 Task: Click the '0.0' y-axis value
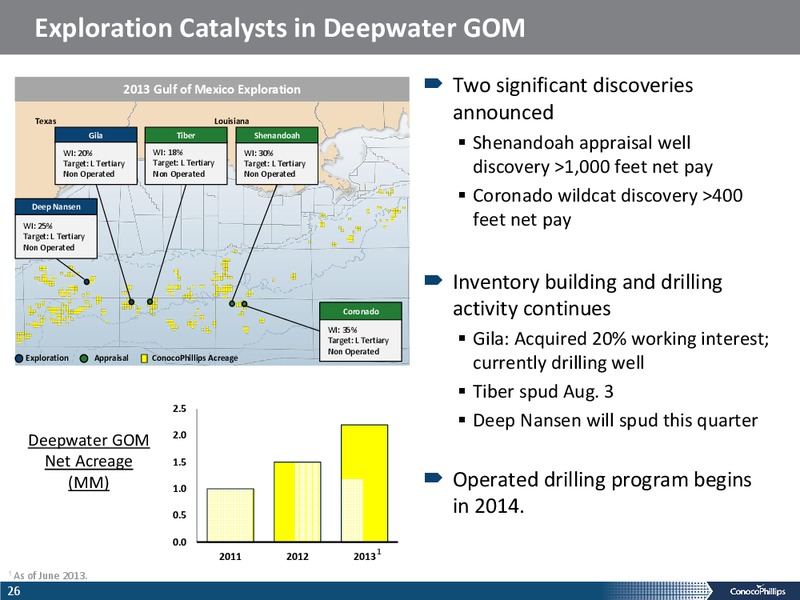180,542
